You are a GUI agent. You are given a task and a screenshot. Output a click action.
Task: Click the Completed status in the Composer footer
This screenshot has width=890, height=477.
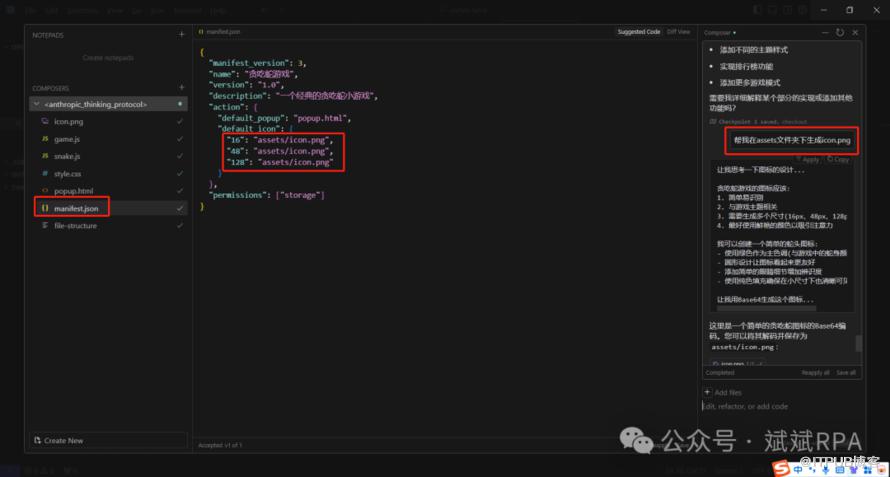click(x=719, y=373)
